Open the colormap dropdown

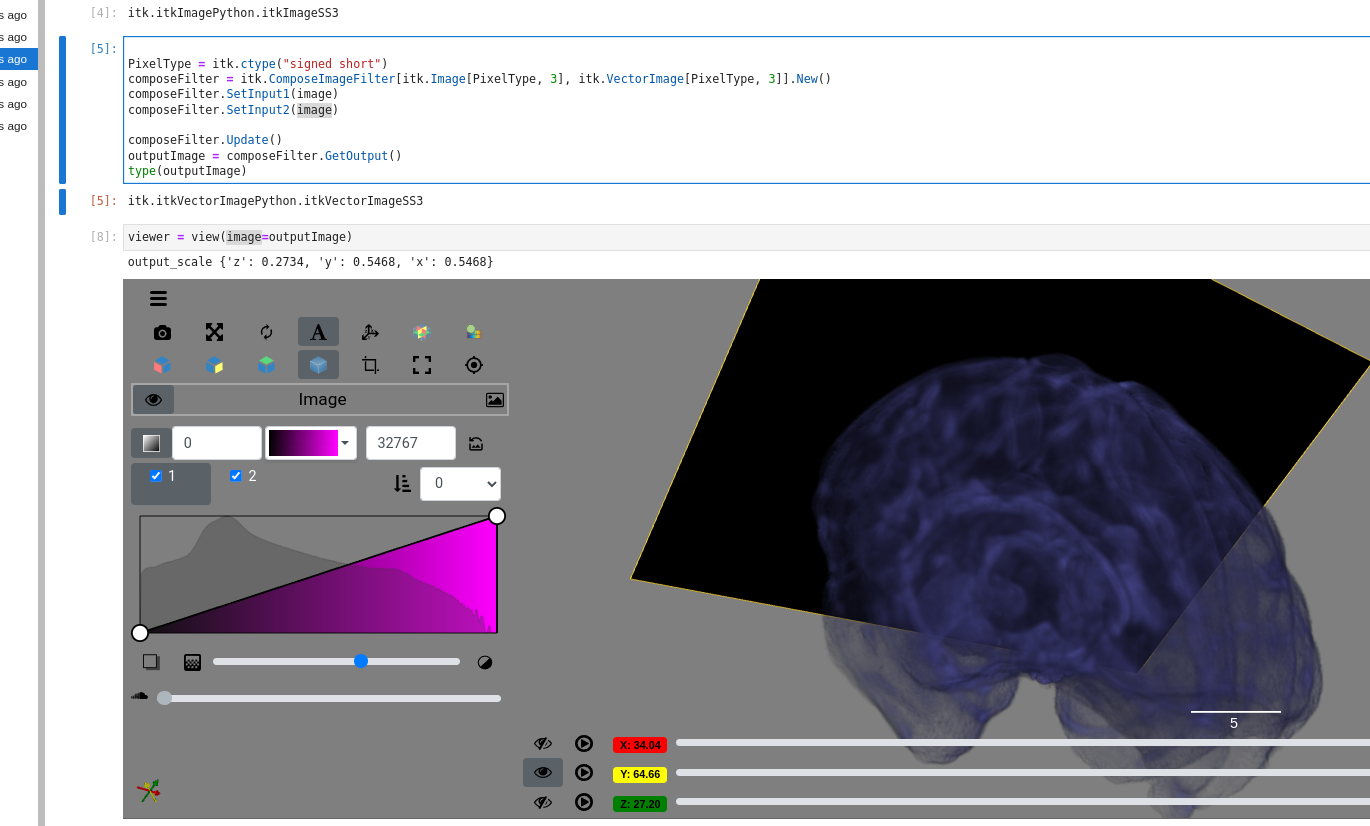point(345,443)
